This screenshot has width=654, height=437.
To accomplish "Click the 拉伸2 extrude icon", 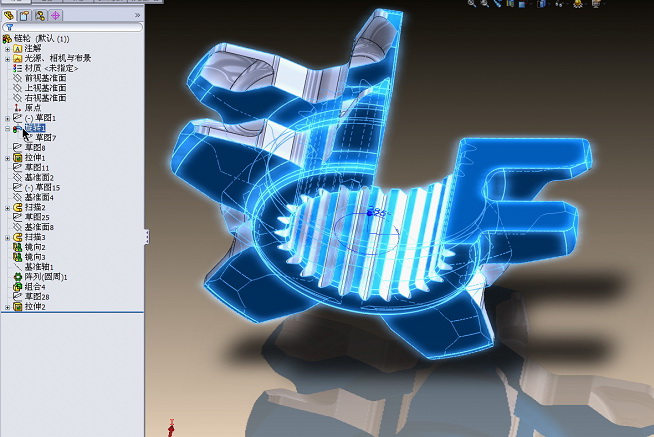I will (x=18, y=307).
